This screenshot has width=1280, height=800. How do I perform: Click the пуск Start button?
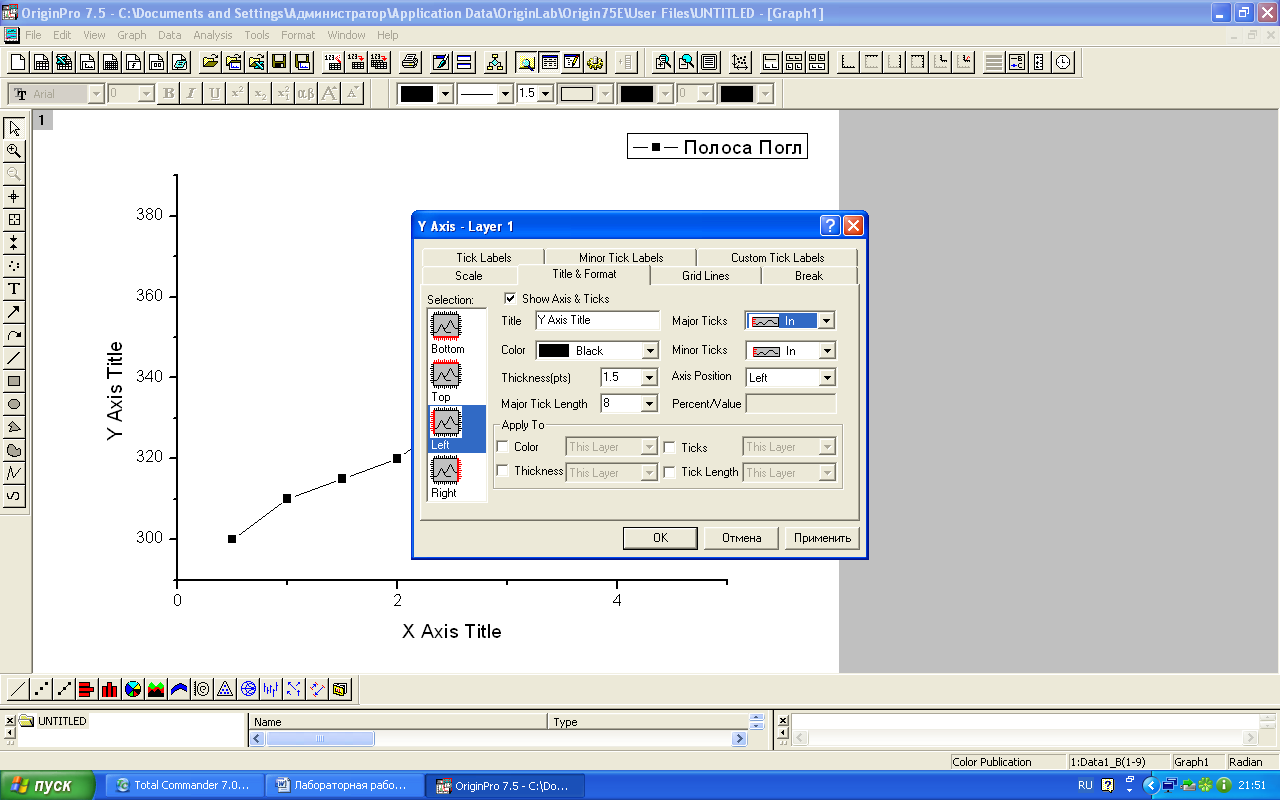tap(48, 785)
